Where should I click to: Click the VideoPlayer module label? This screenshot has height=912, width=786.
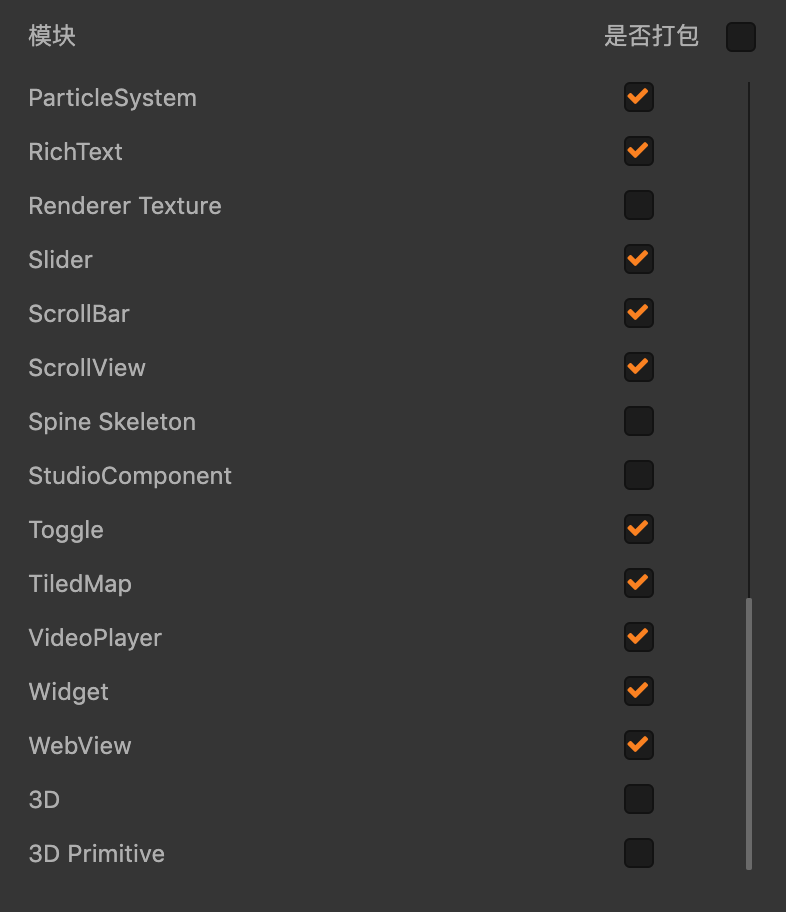pos(95,638)
